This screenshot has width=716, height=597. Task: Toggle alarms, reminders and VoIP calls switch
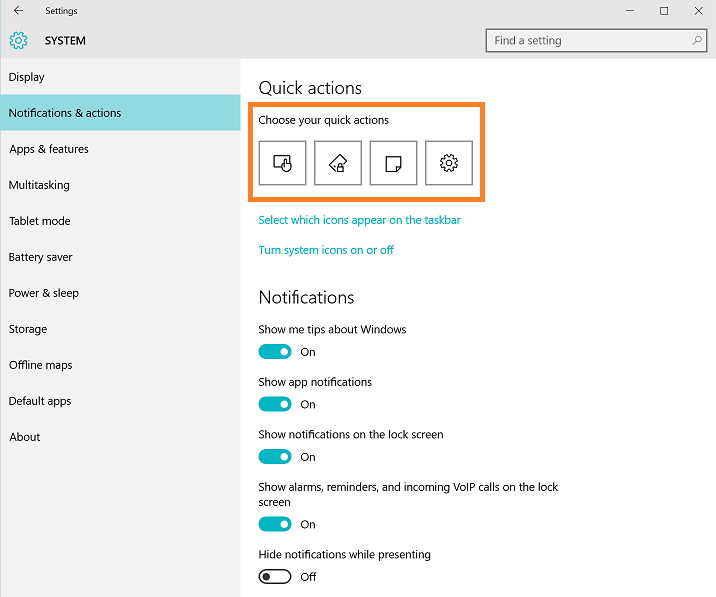tap(275, 524)
